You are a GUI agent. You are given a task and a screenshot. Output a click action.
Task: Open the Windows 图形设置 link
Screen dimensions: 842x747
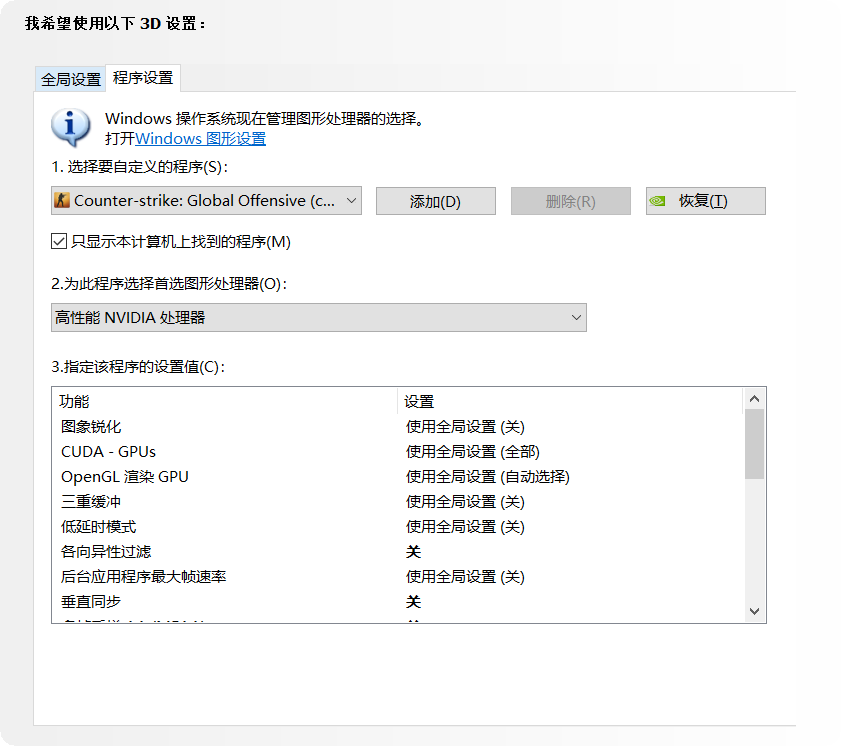coord(200,139)
